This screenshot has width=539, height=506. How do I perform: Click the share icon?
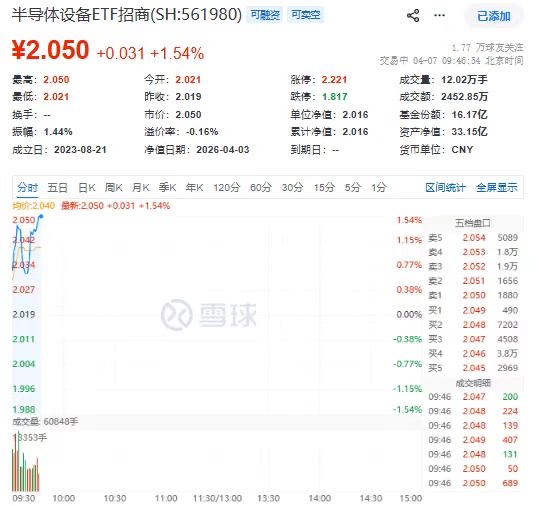point(413,15)
